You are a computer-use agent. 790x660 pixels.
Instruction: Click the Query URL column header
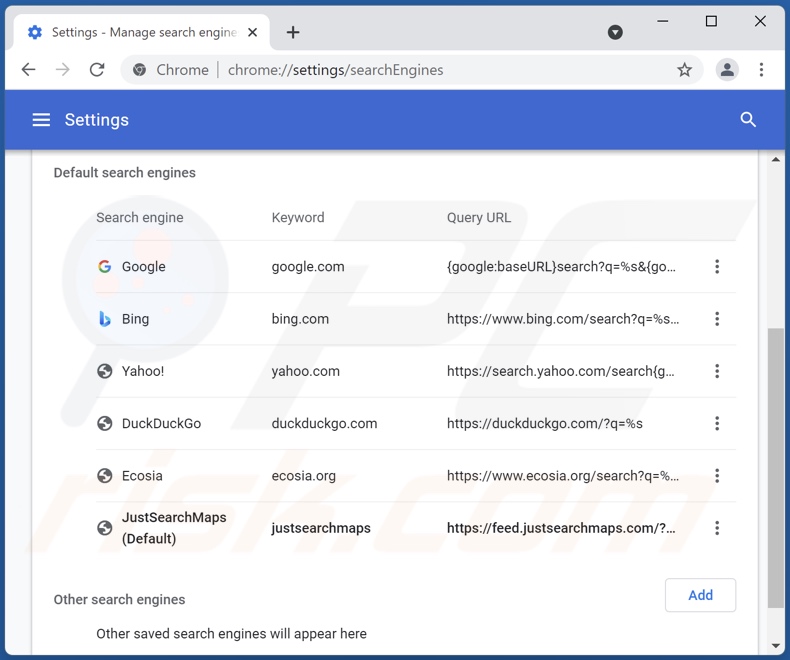coord(479,218)
